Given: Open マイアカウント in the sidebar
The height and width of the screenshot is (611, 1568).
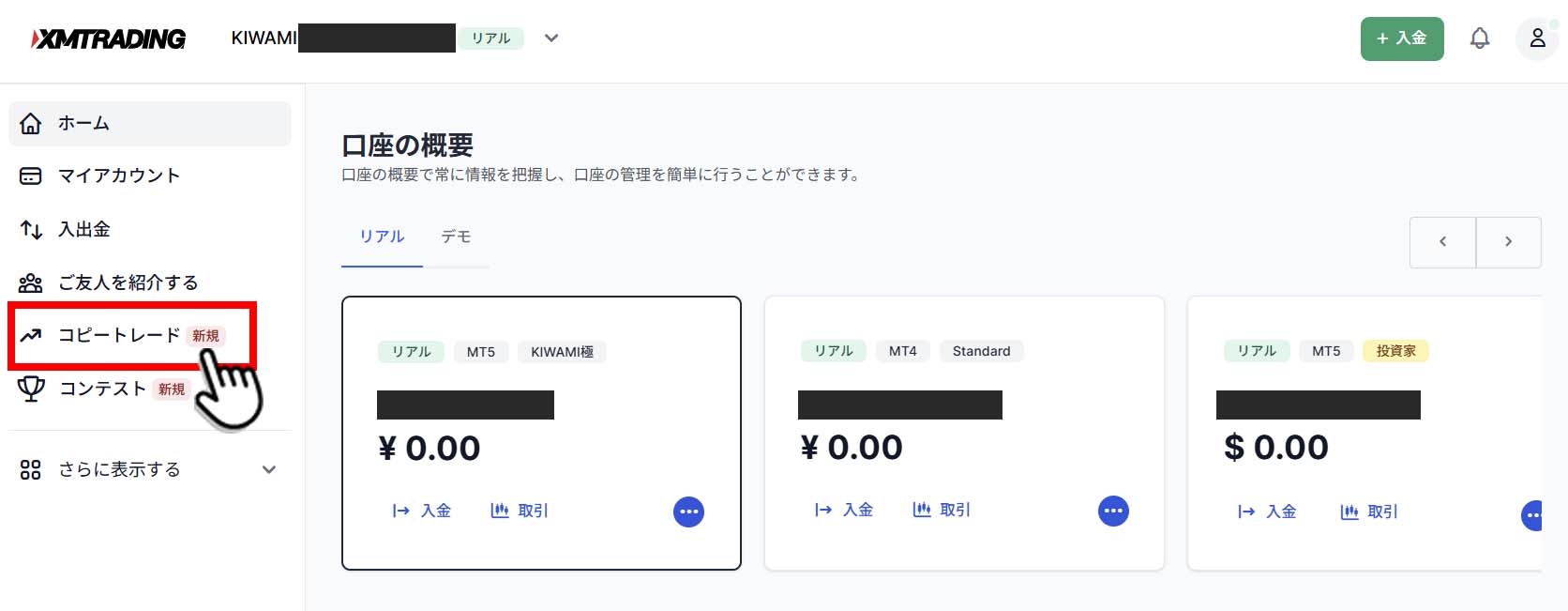Looking at the screenshot, I should pos(118,176).
